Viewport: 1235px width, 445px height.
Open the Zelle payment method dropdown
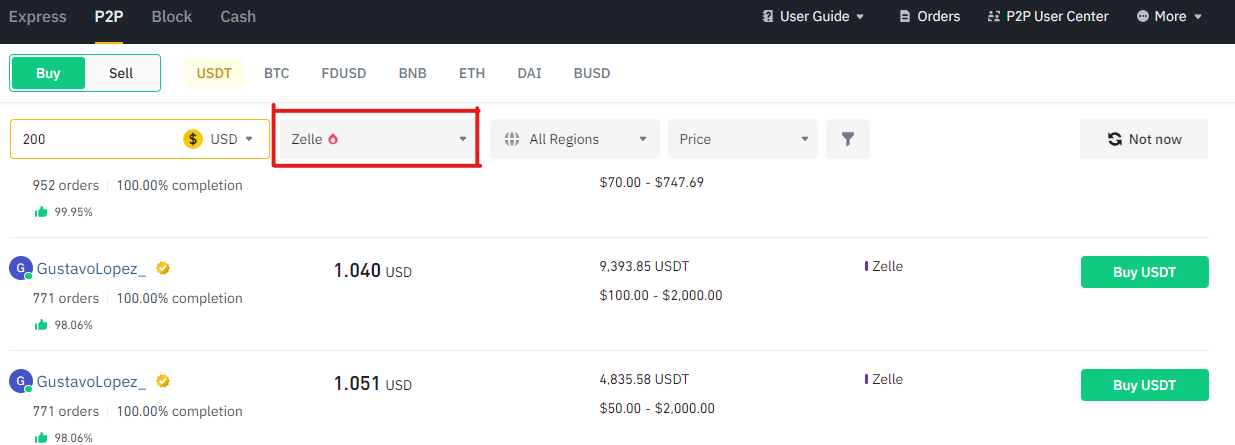(378, 139)
